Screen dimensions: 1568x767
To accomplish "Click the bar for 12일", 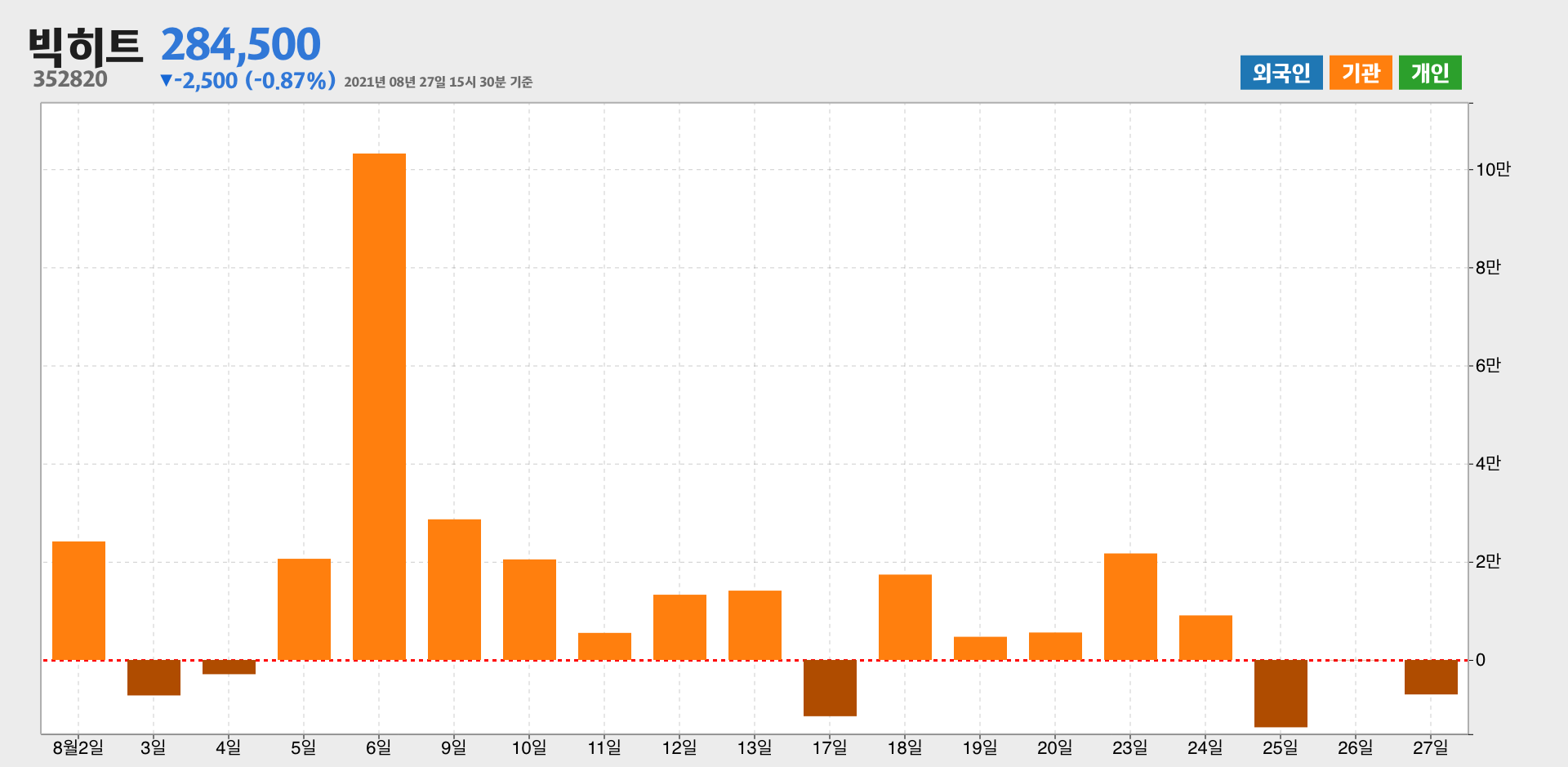I will [x=679, y=627].
